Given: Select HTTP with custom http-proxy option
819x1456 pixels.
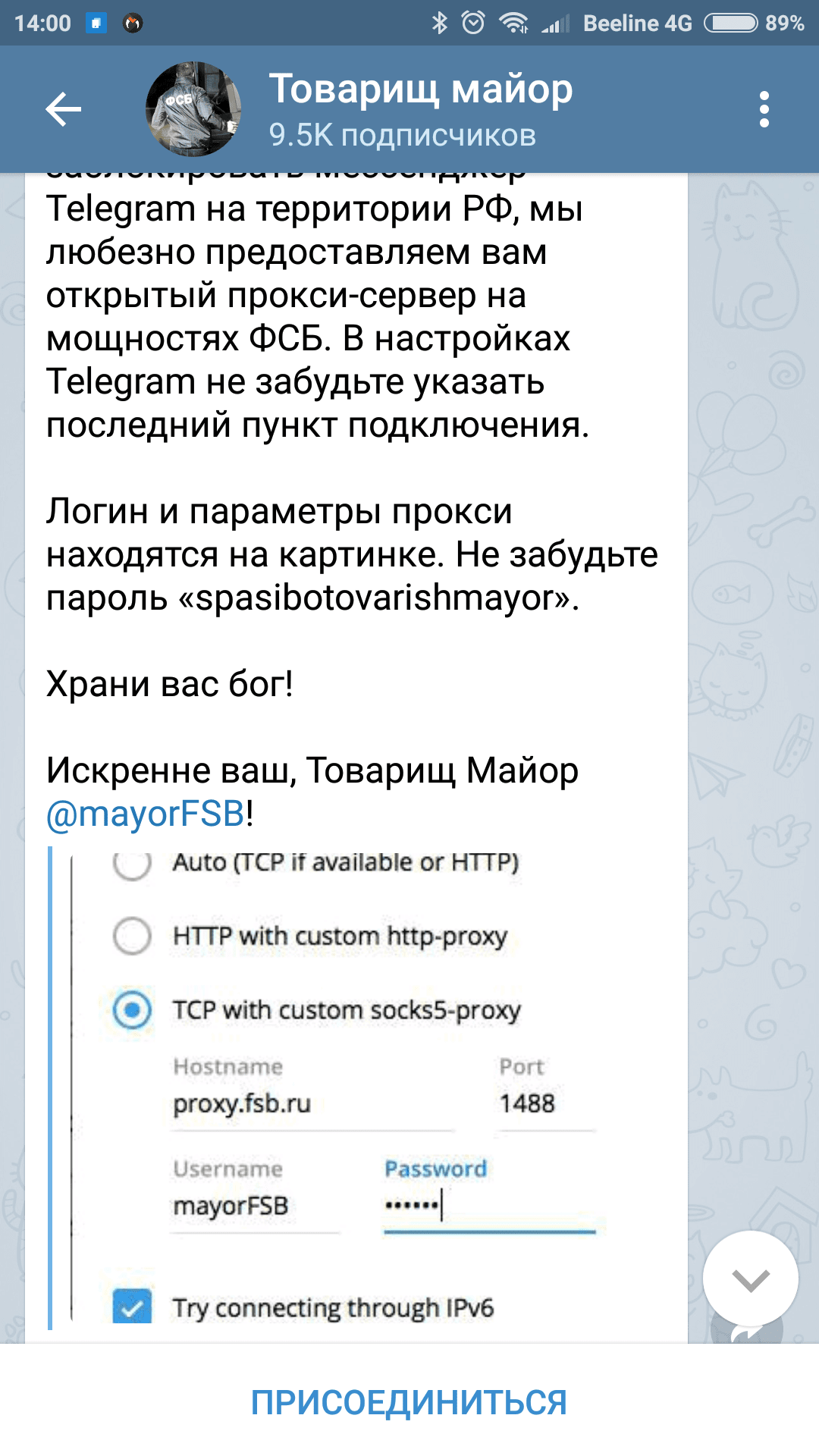Looking at the screenshot, I should point(132,936).
